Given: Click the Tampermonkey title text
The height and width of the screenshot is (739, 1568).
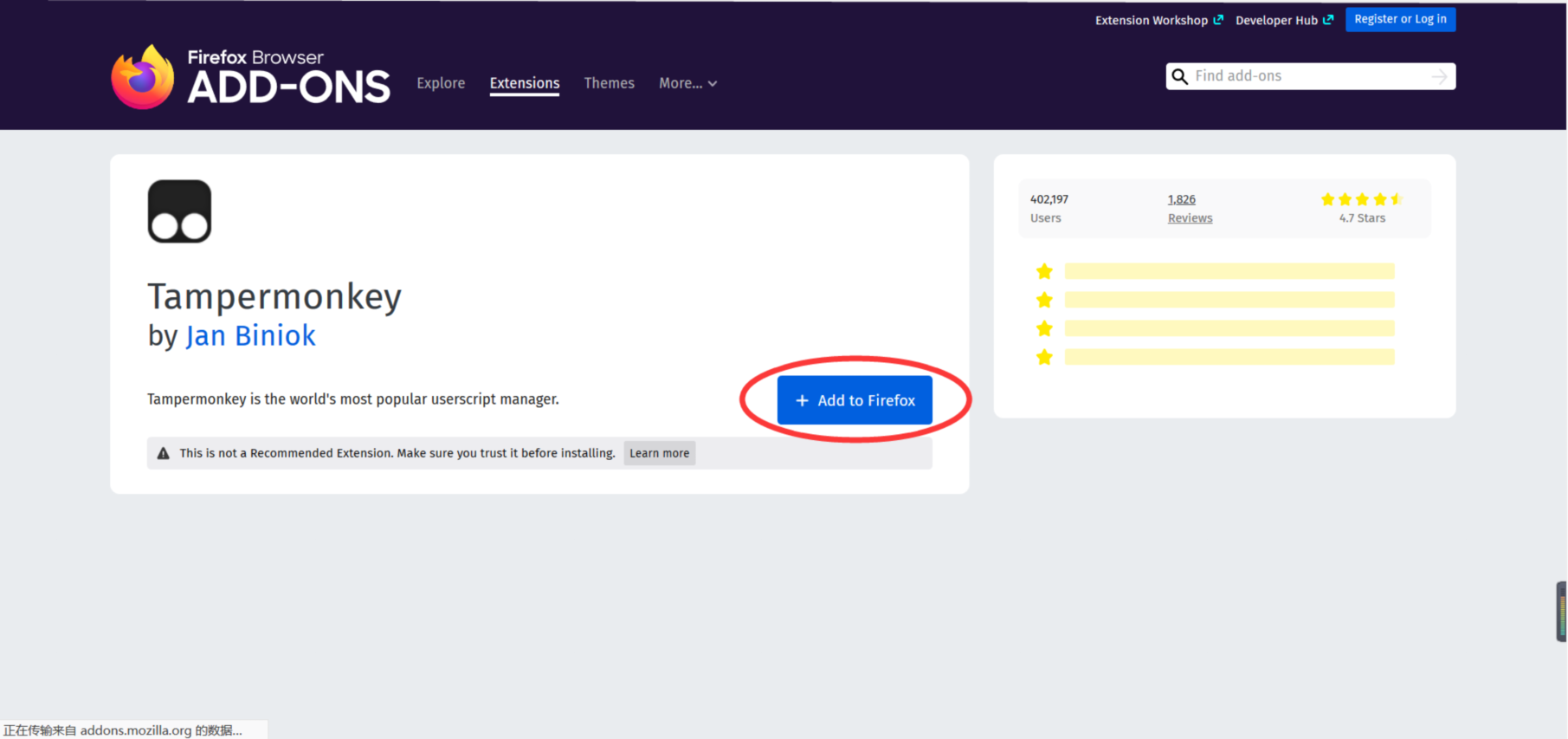Looking at the screenshot, I should (x=274, y=296).
